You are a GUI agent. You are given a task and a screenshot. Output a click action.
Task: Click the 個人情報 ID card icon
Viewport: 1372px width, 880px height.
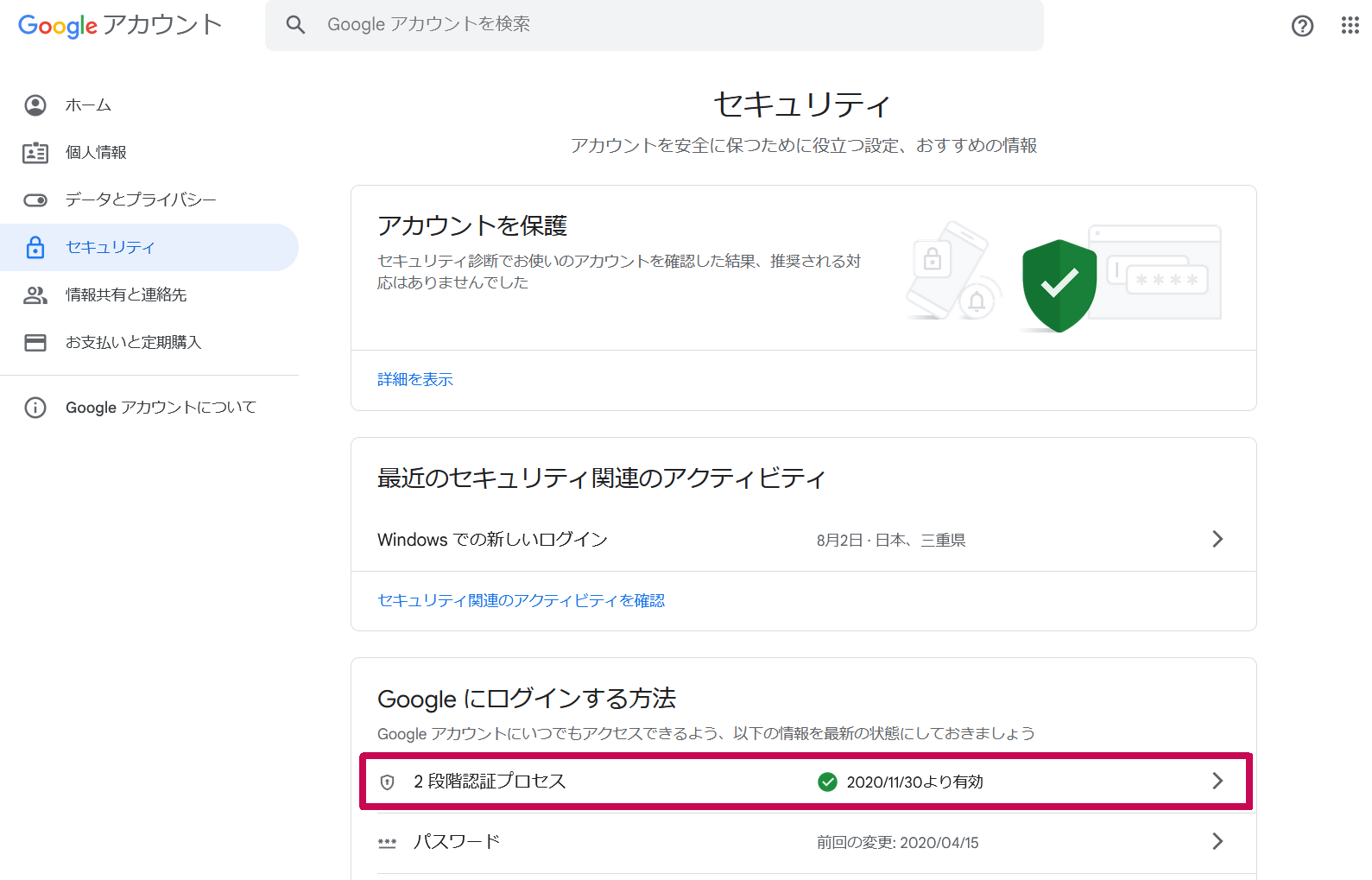(x=35, y=153)
